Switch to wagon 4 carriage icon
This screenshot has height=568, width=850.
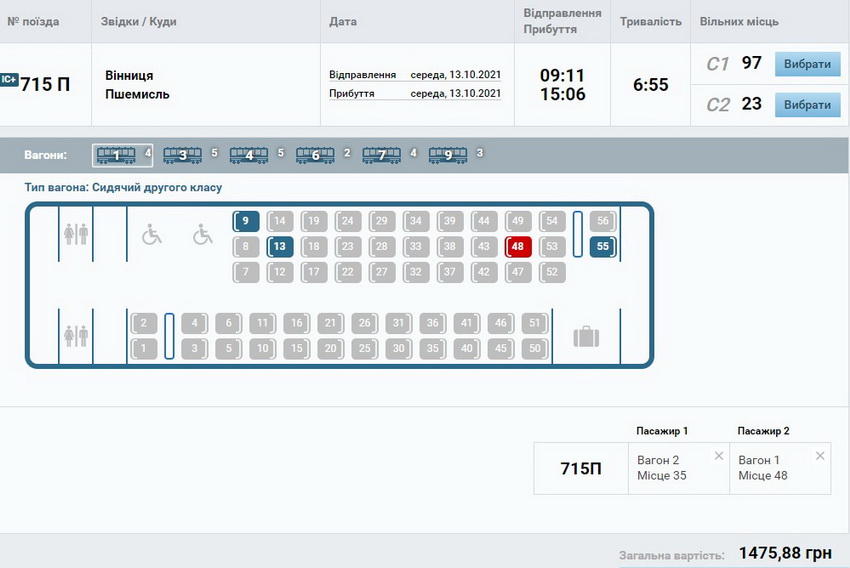pos(249,155)
